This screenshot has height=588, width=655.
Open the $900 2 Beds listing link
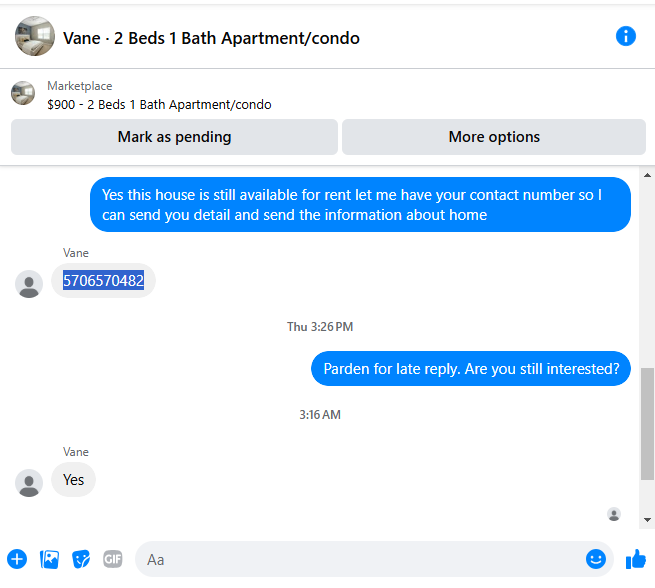159,104
